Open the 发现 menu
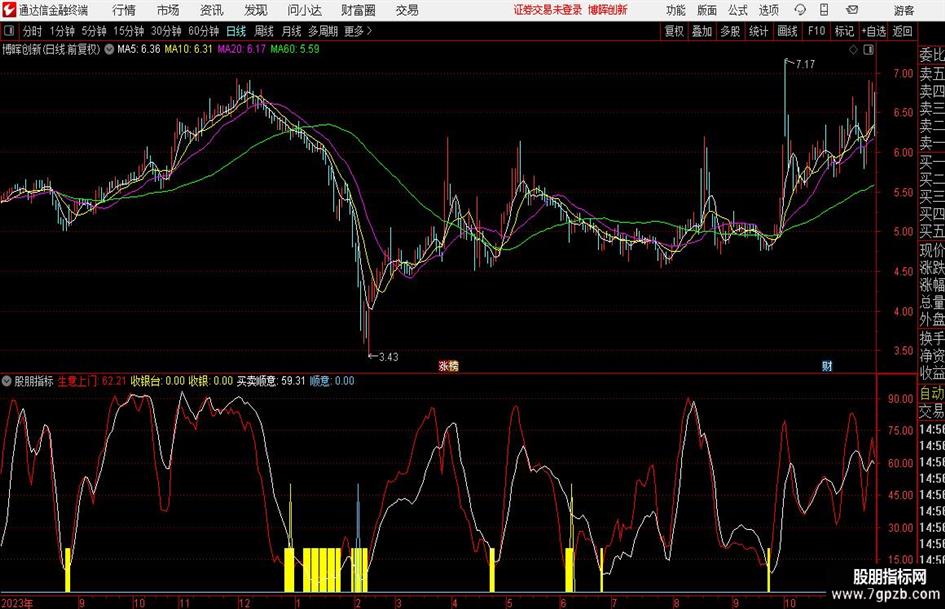The image size is (945, 609). pyautogui.click(x=256, y=10)
